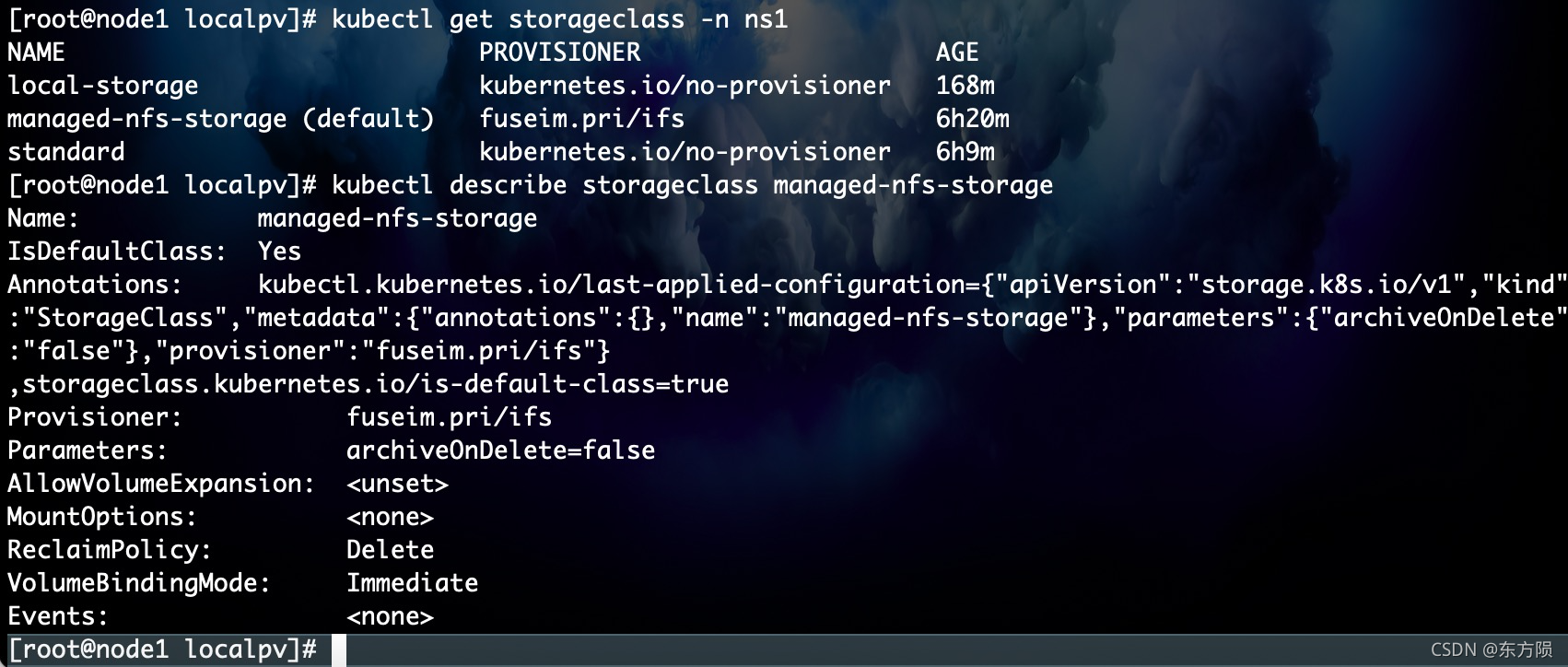Click the NAME column header

pos(36,53)
